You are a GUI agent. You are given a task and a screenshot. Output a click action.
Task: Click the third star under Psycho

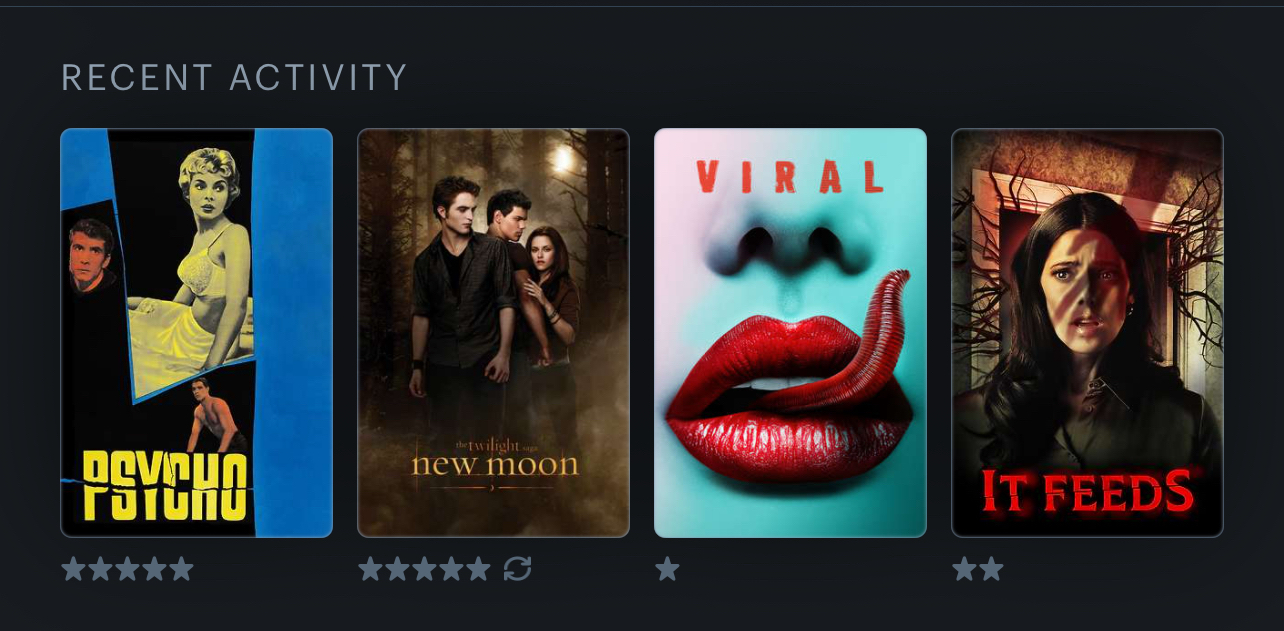tap(127, 569)
